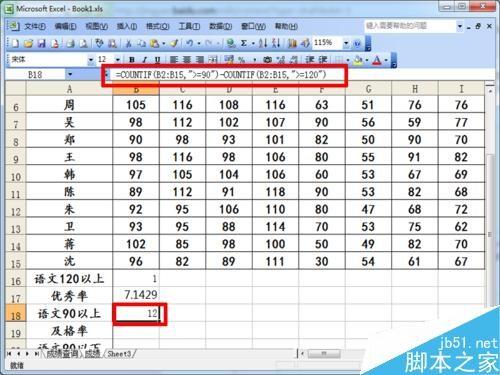Insert a hyperlink with the globe icon
500x375 pixels.
[x=231, y=43]
